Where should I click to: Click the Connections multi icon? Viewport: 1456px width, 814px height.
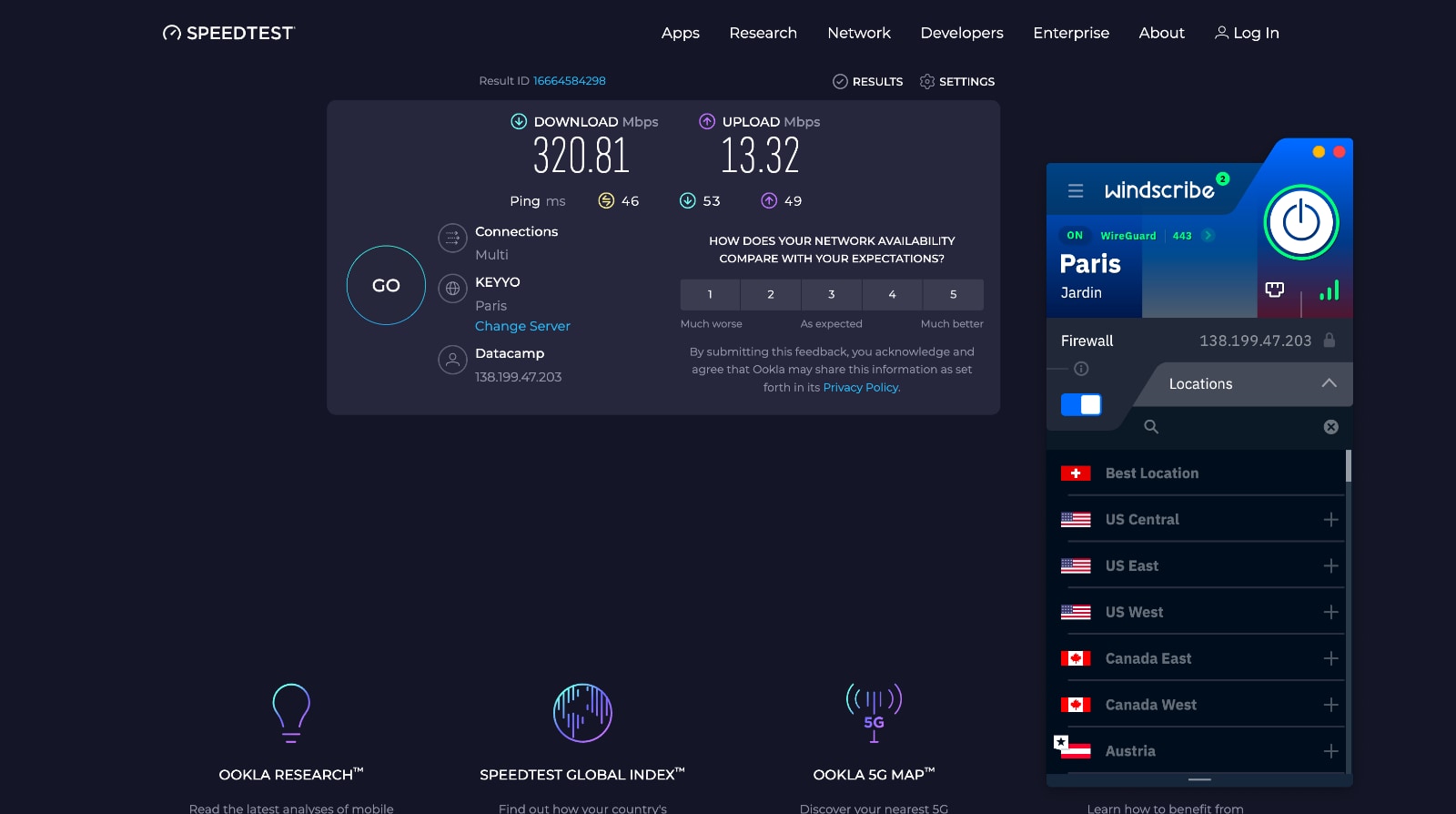coord(452,239)
